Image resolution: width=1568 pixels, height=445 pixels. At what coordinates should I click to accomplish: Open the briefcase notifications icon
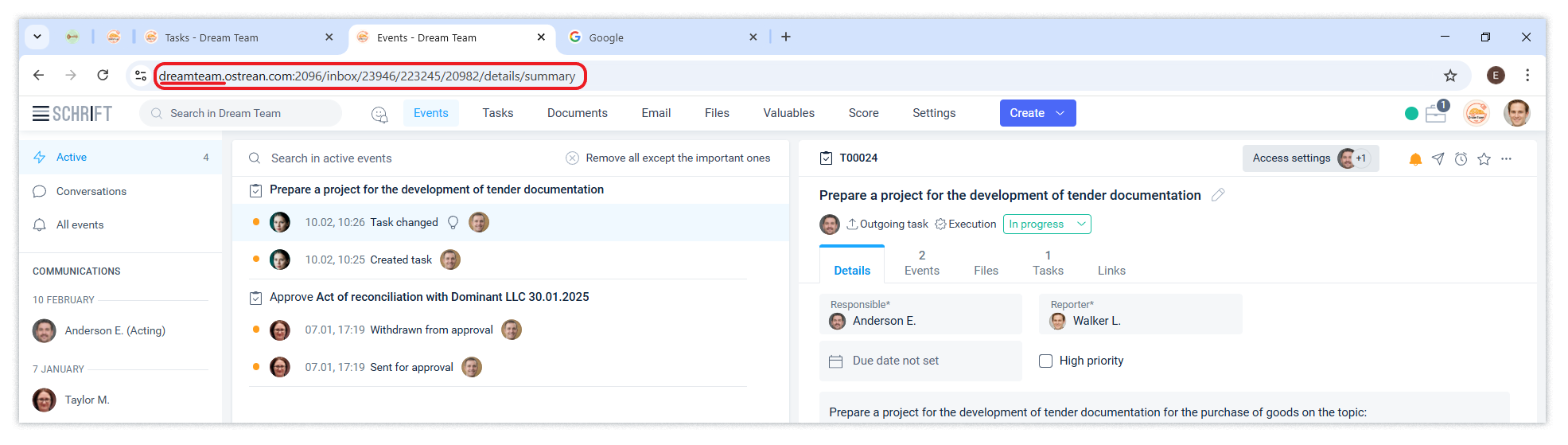(x=1436, y=113)
